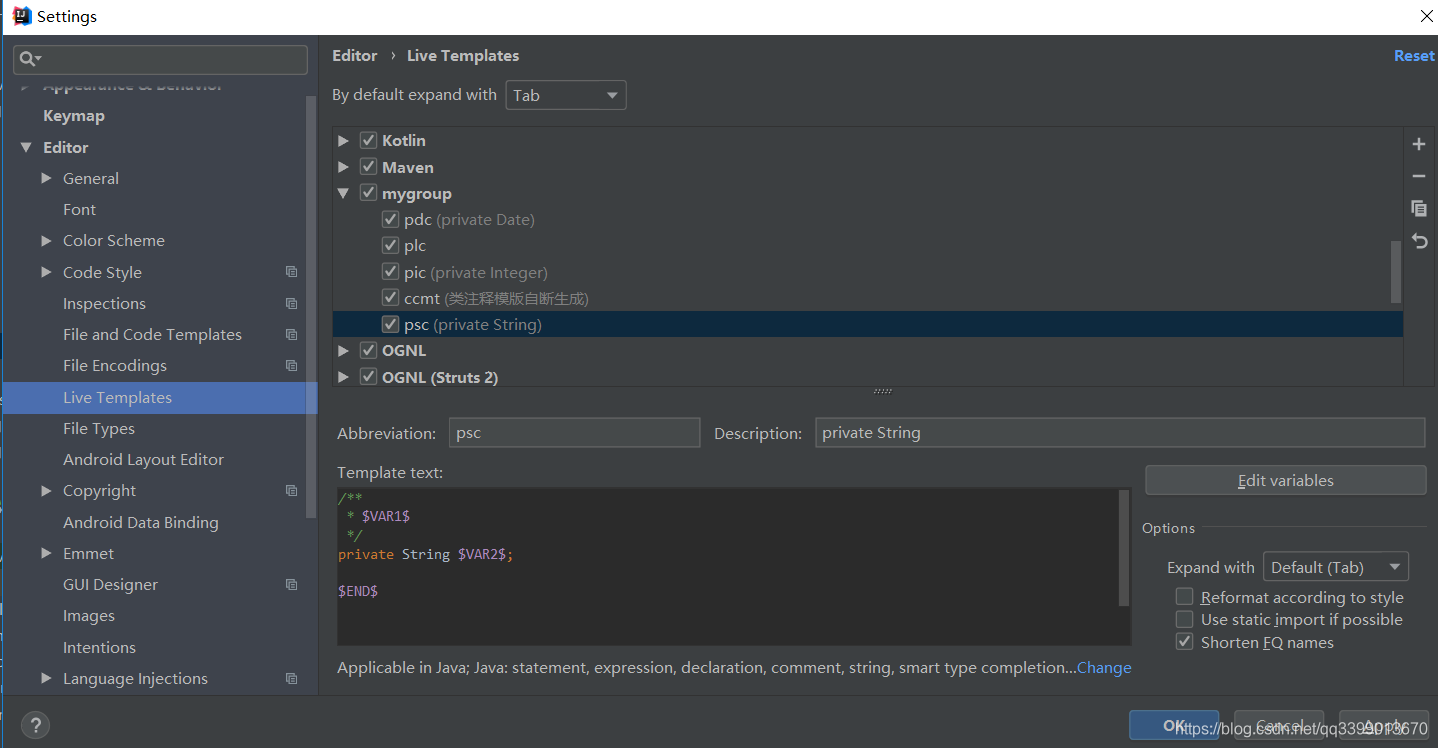The width and height of the screenshot is (1438, 748).
Task: Open the File Types settings page
Action: (99, 428)
